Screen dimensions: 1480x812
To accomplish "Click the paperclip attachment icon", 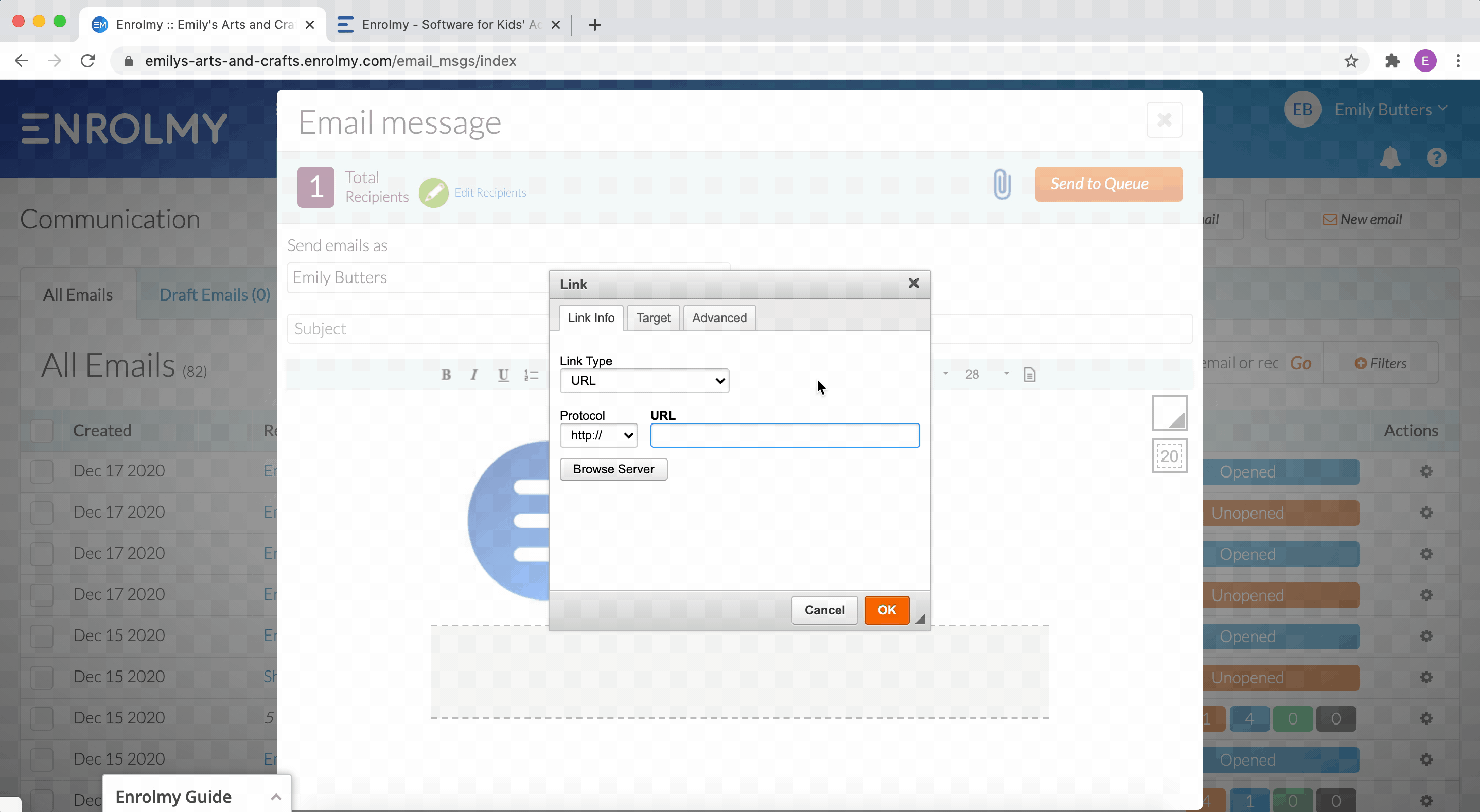I will [x=1002, y=184].
